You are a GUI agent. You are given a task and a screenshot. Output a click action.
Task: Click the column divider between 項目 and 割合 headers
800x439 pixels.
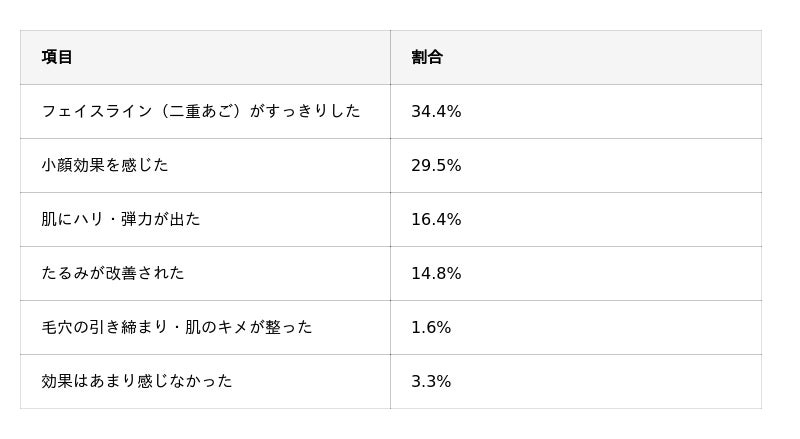click(x=390, y=57)
